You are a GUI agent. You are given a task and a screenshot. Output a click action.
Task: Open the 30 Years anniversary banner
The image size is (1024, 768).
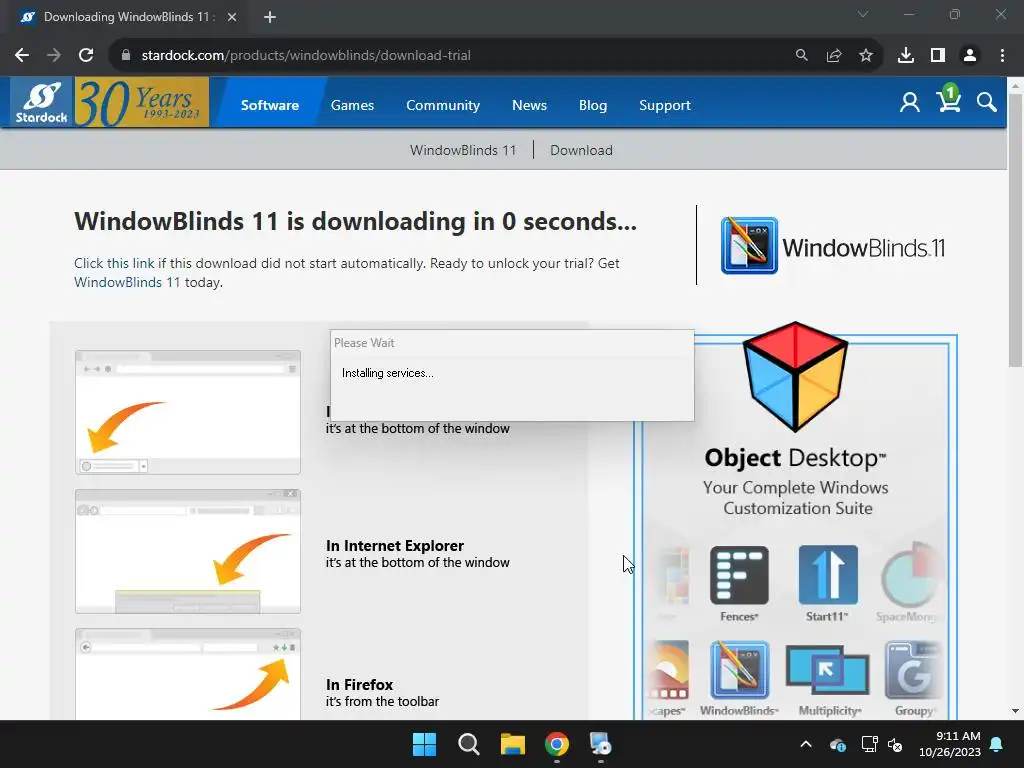click(142, 103)
